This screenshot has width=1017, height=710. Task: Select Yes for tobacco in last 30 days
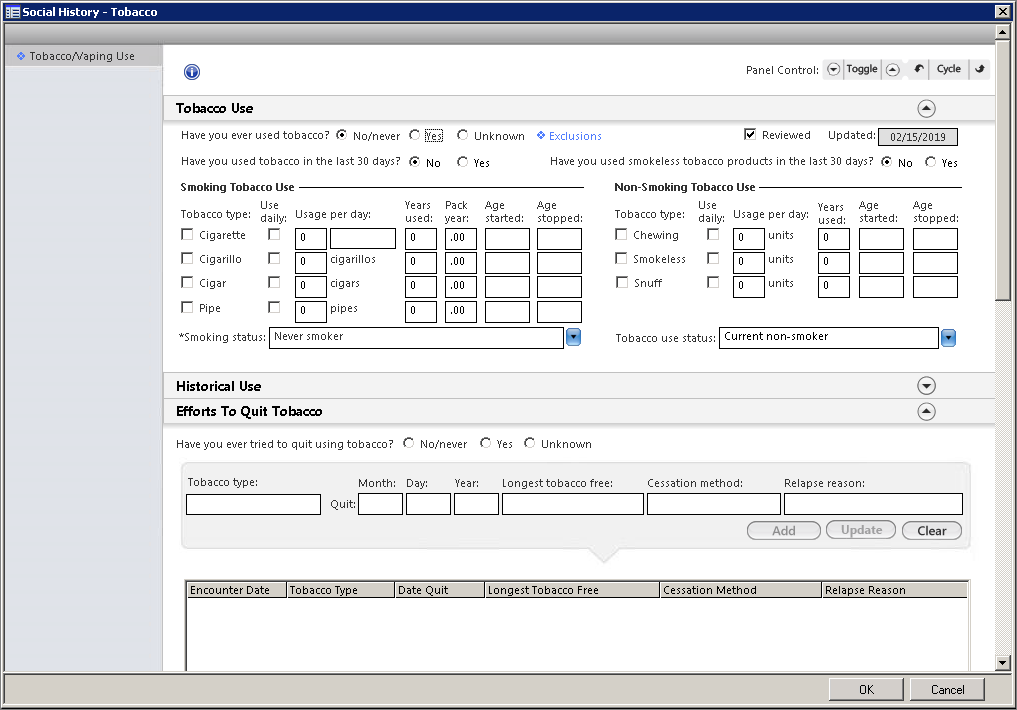pos(462,161)
